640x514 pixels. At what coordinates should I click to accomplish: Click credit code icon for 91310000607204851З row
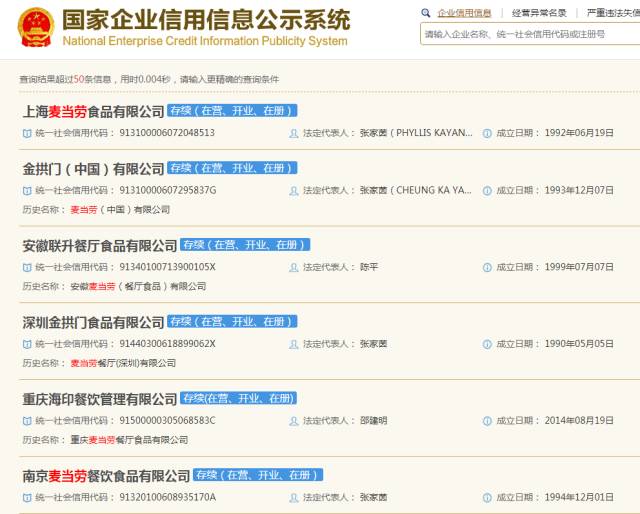coord(27,133)
